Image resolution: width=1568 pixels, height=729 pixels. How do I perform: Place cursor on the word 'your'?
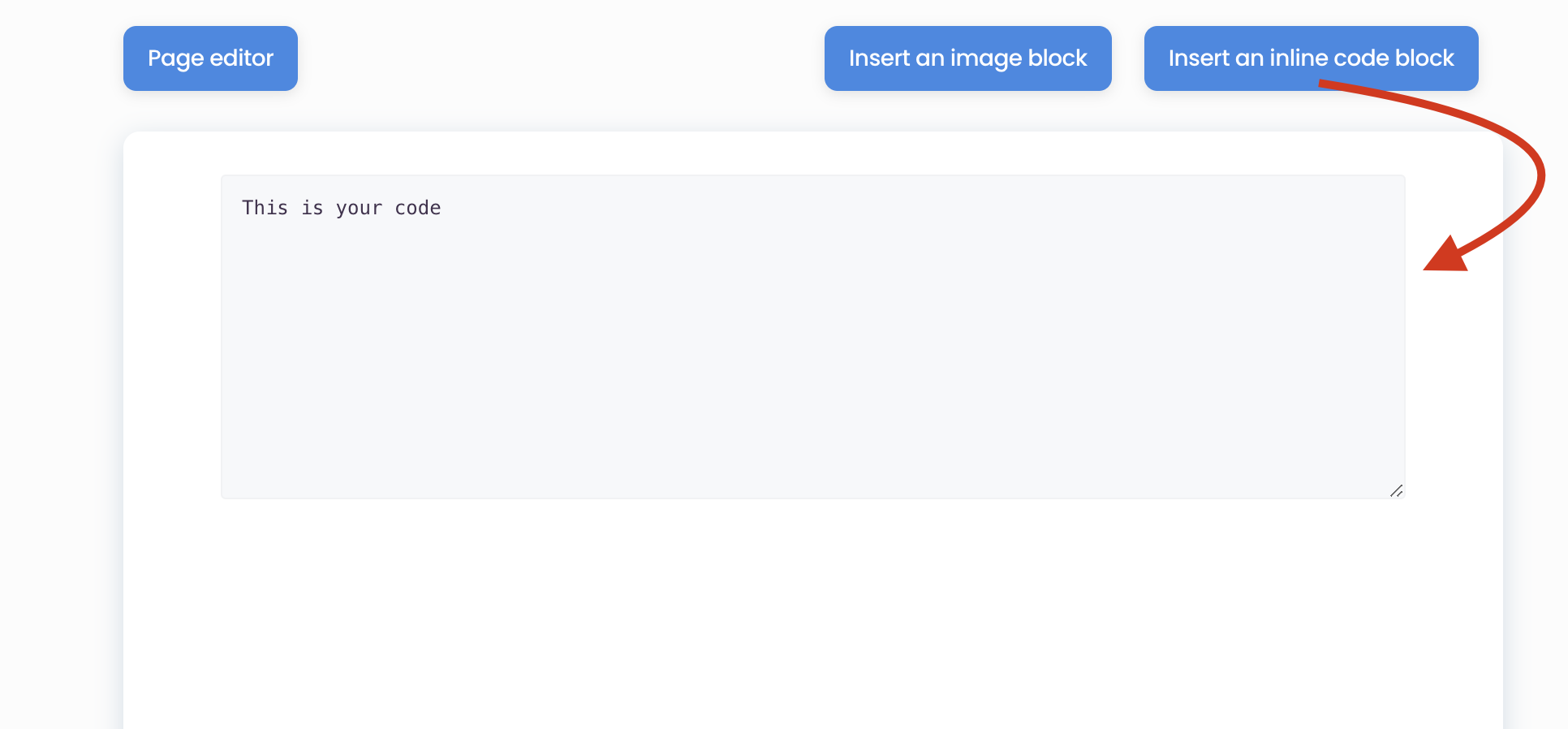[x=359, y=208]
